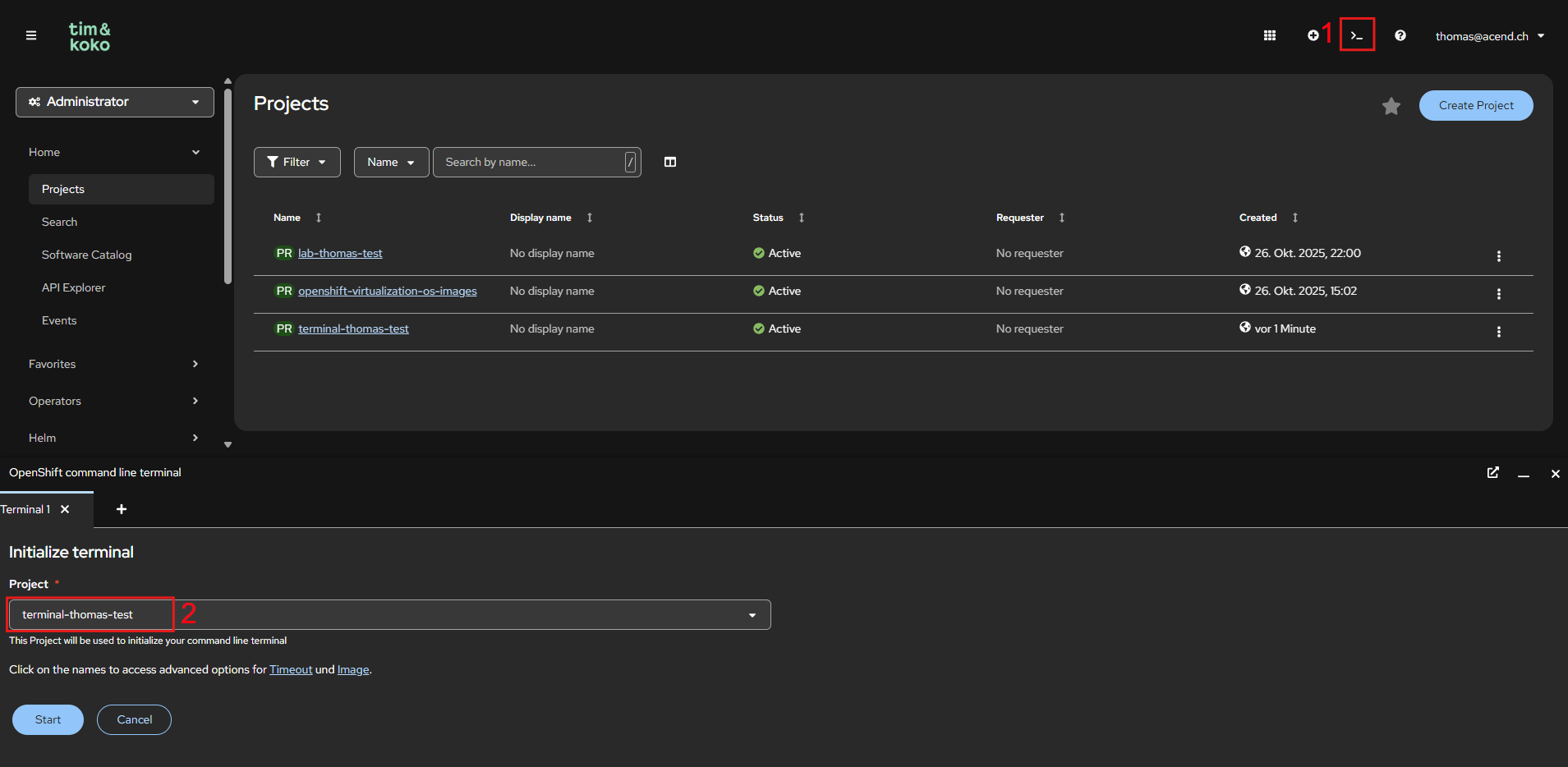Toggle sorting on the Status column
Viewport: 1568px width, 767px height.
click(802, 218)
